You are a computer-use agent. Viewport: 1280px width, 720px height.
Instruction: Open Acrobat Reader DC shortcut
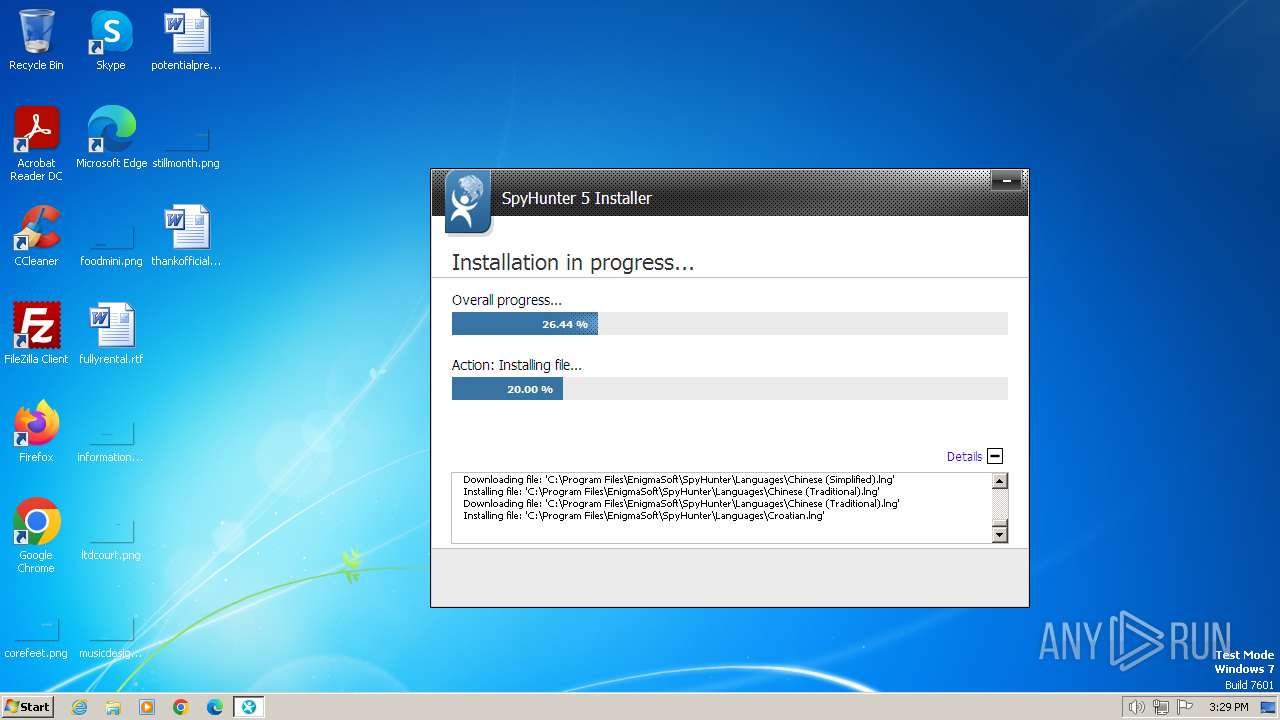click(x=36, y=144)
